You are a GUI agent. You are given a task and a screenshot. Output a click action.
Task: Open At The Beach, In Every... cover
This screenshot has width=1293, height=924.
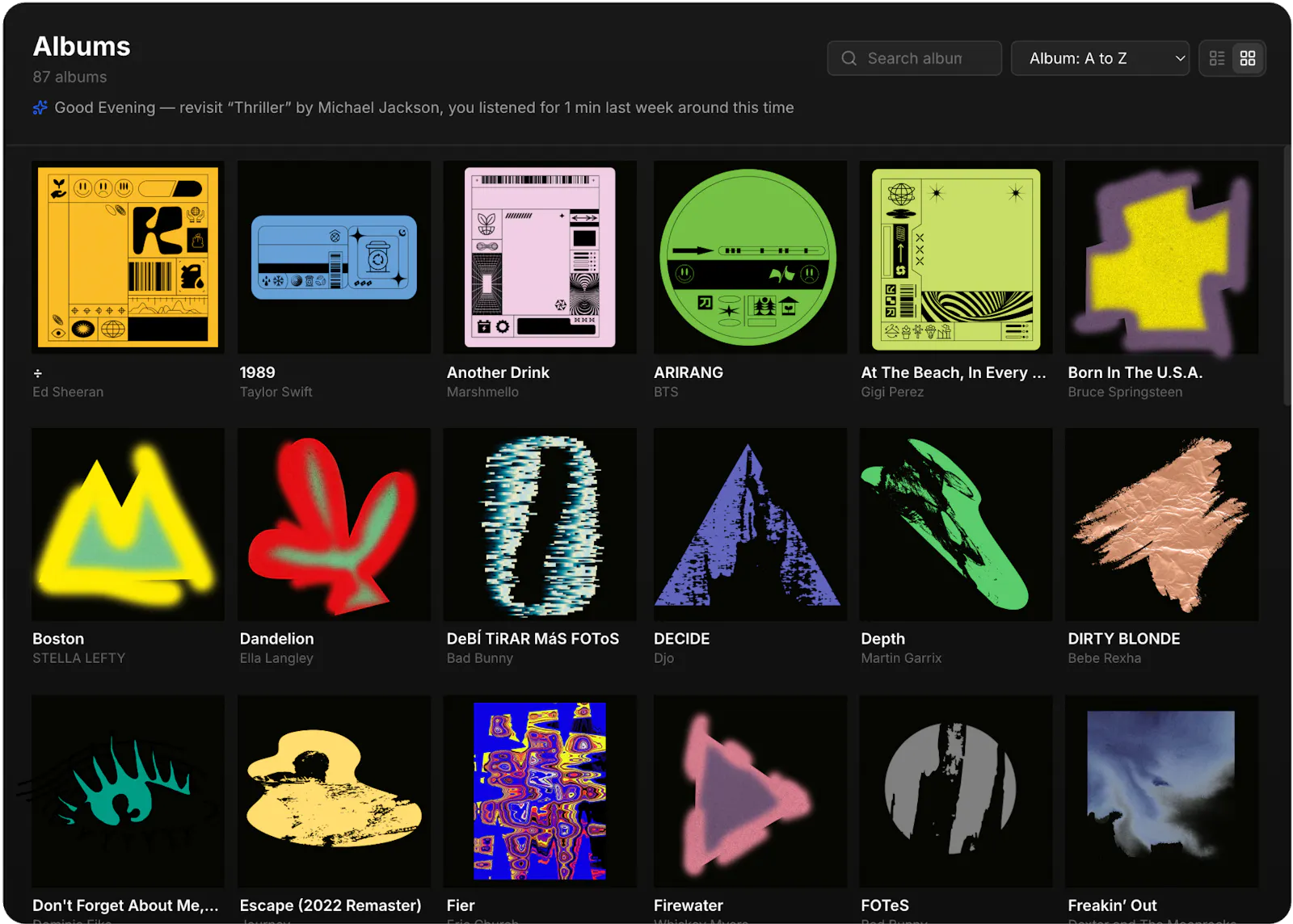coord(956,257)
